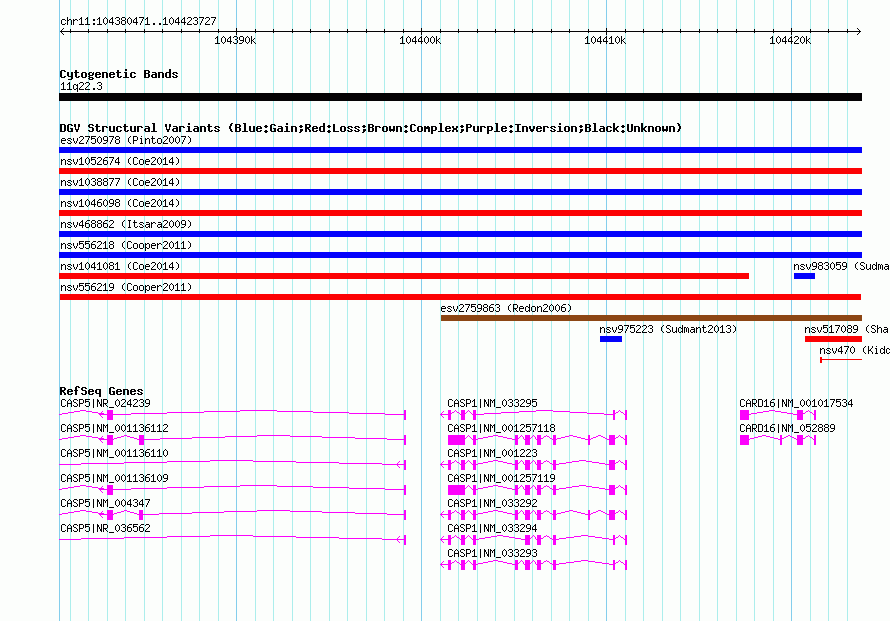Open variant nsv975223 (Sudmant2013) label
The width and height of the screenshot is (890, 621).
click(668, 329)
